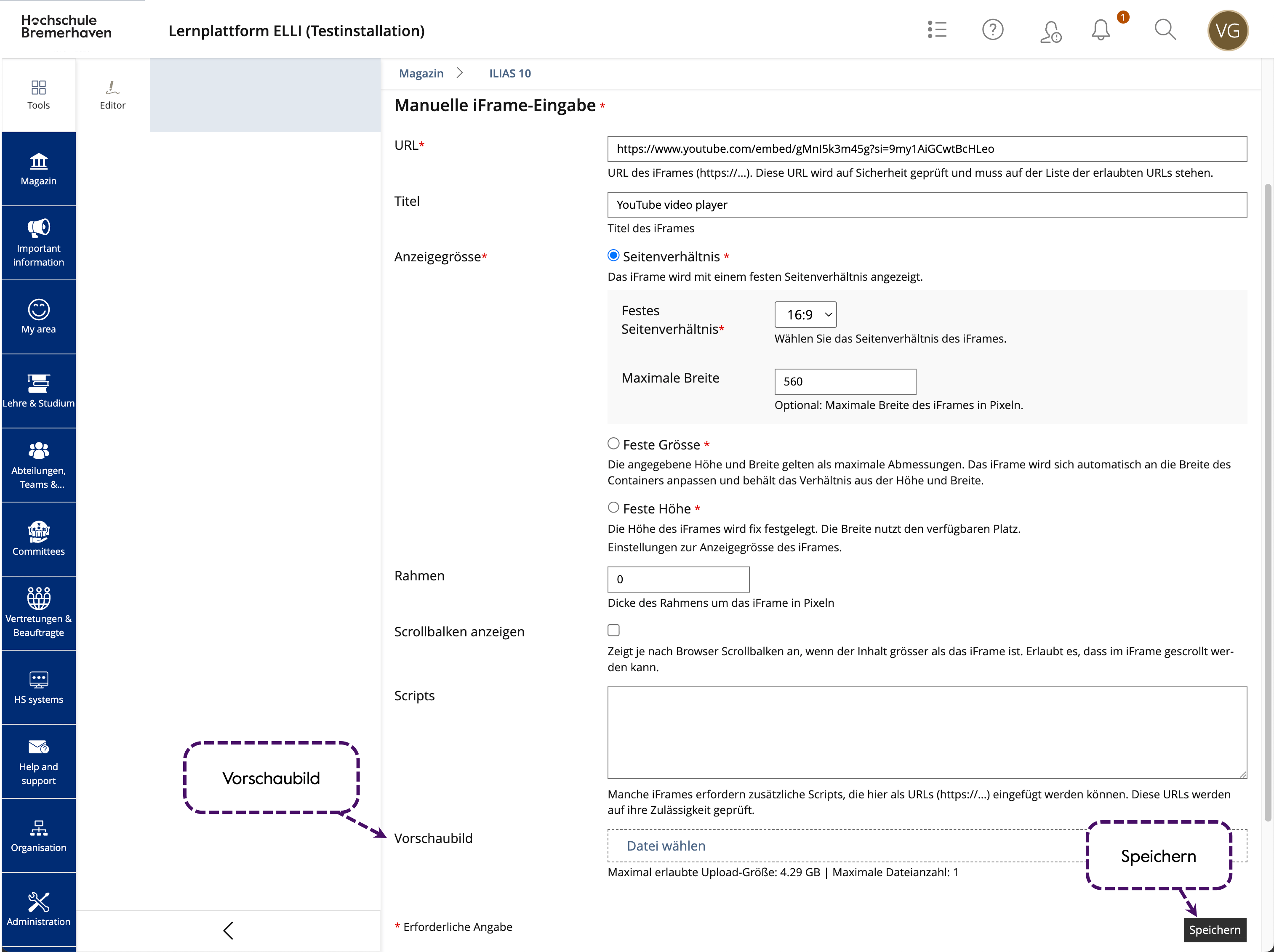Click the help question mark icon
Screen dimensions: 1274x952
point(992,30)
